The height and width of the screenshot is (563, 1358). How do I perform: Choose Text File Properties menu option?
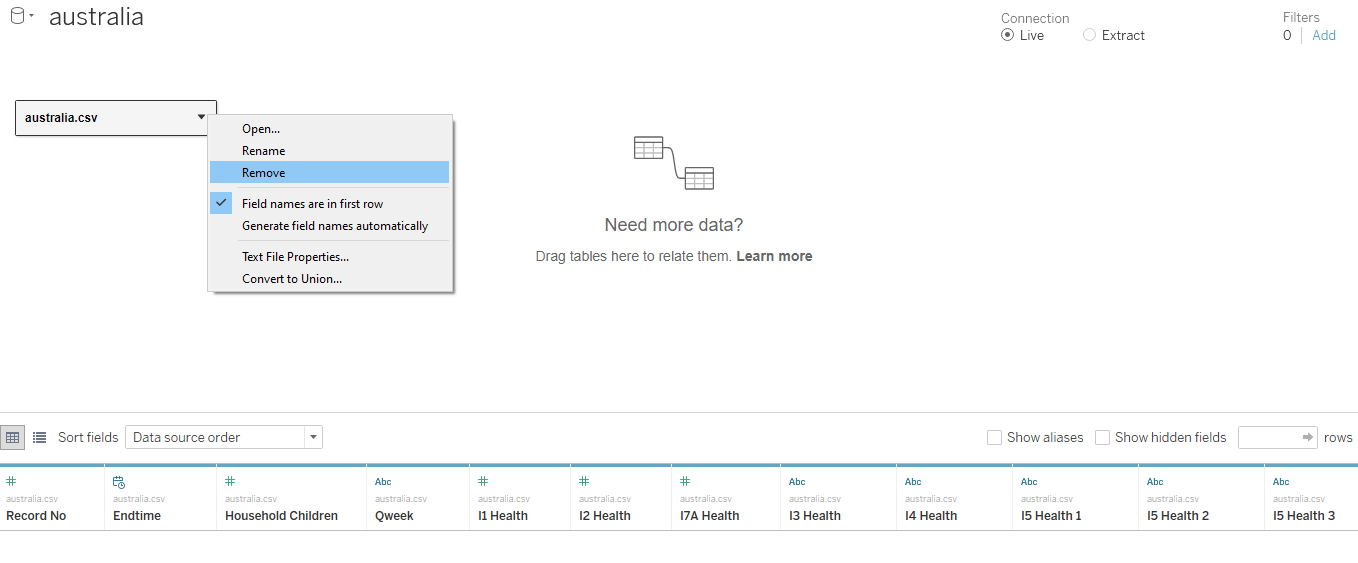click(295, 257)
